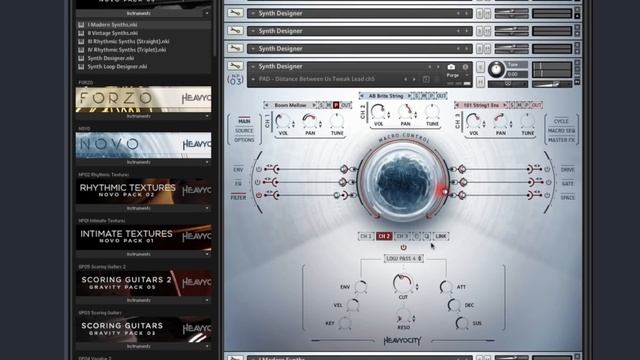Viewport: 640px width, 360px height.
Task: Disable the FILTER power icon
Action: click(259, 196)
